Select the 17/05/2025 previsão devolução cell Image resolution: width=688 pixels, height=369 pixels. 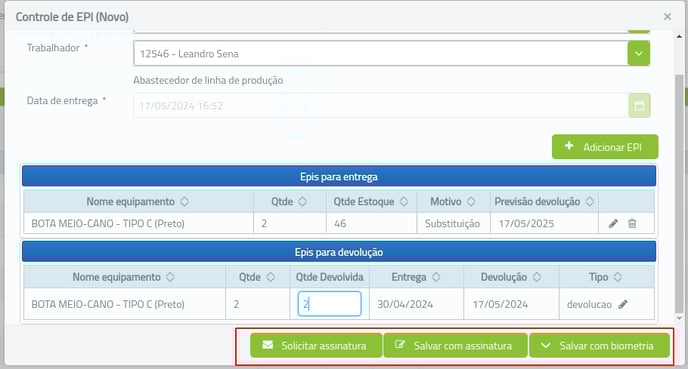pos(544,223)
